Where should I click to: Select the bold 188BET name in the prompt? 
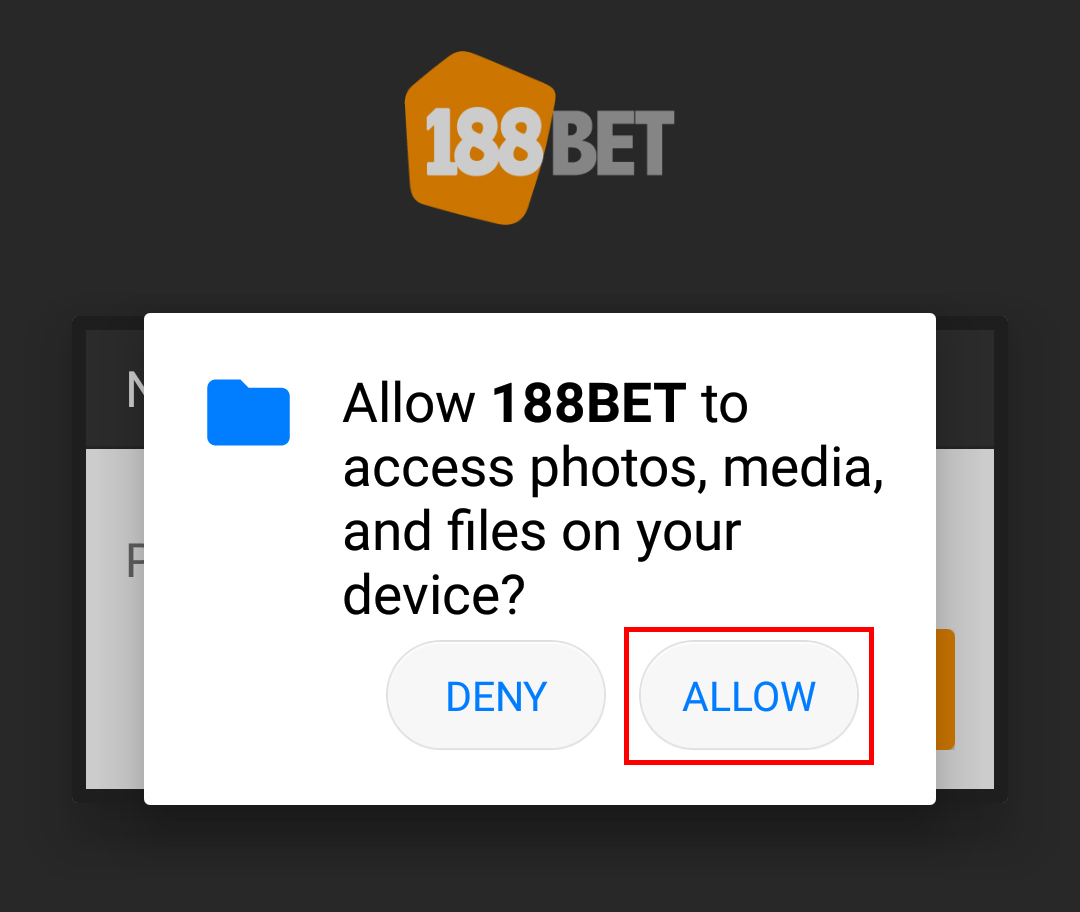pos(589,404)
